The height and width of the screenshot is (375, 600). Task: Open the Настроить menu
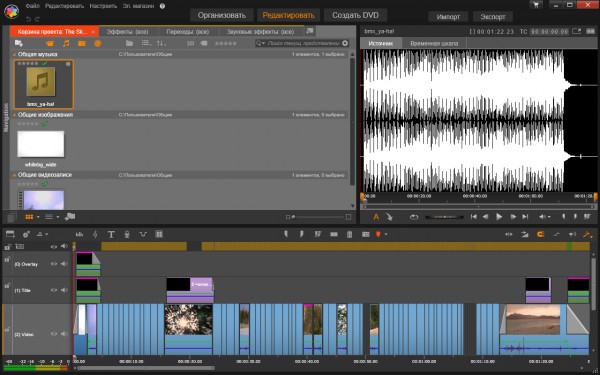point(103,6)
